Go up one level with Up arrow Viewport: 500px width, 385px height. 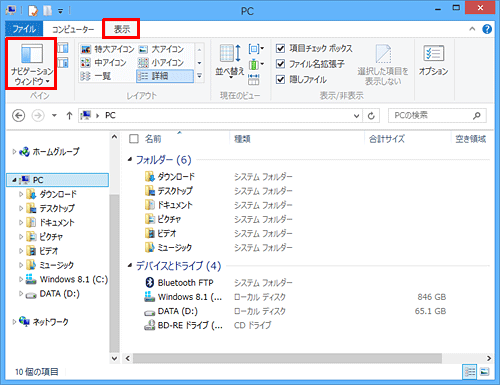pos(69,116)
